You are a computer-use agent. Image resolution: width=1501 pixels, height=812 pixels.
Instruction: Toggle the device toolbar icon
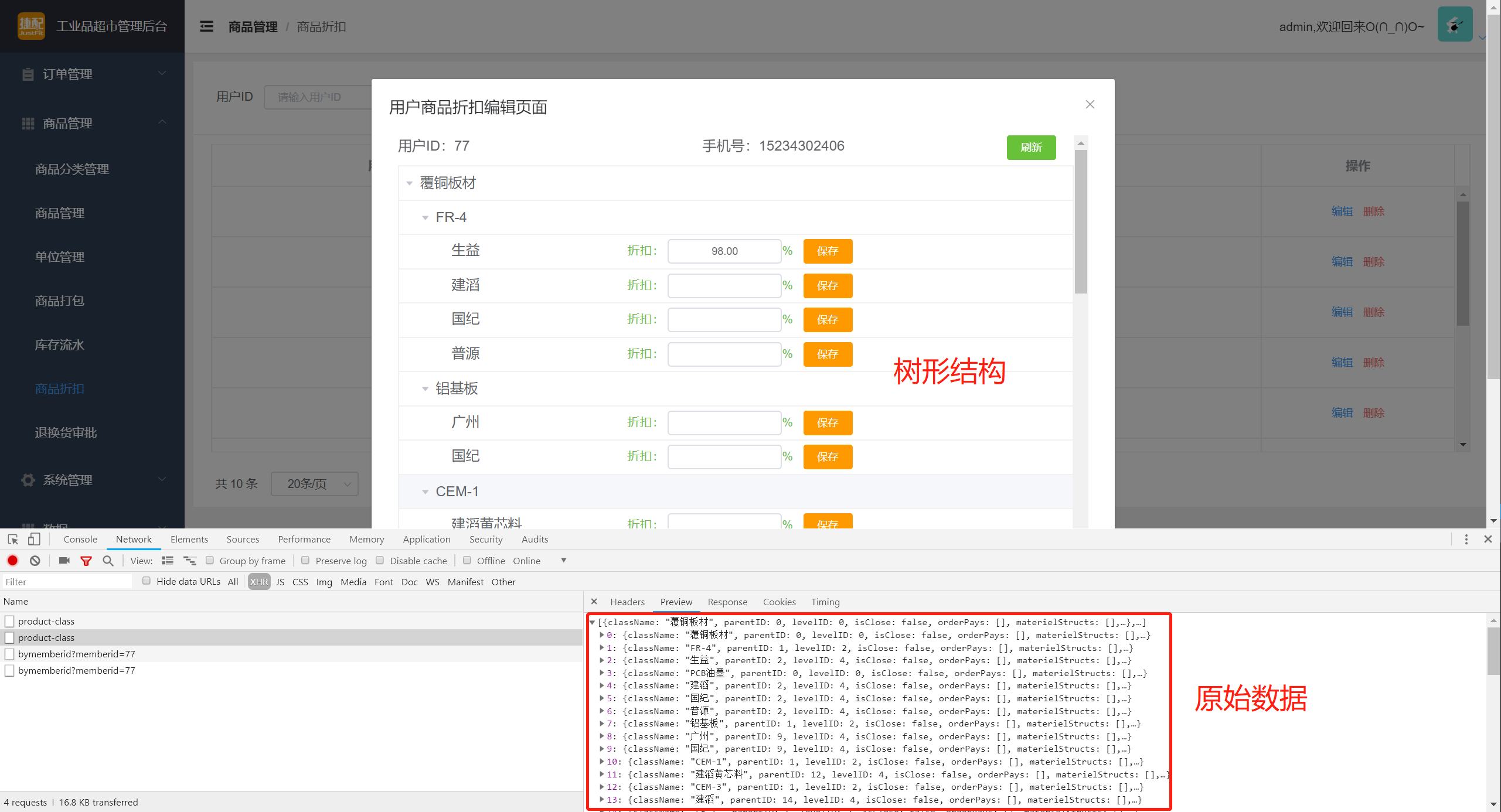(33, 539)
